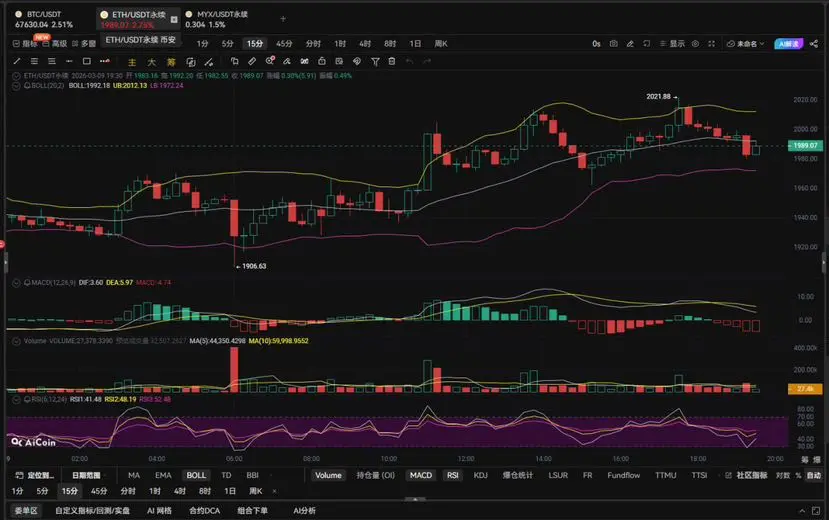Expand bottom panel with up chevron

[802, 510]
